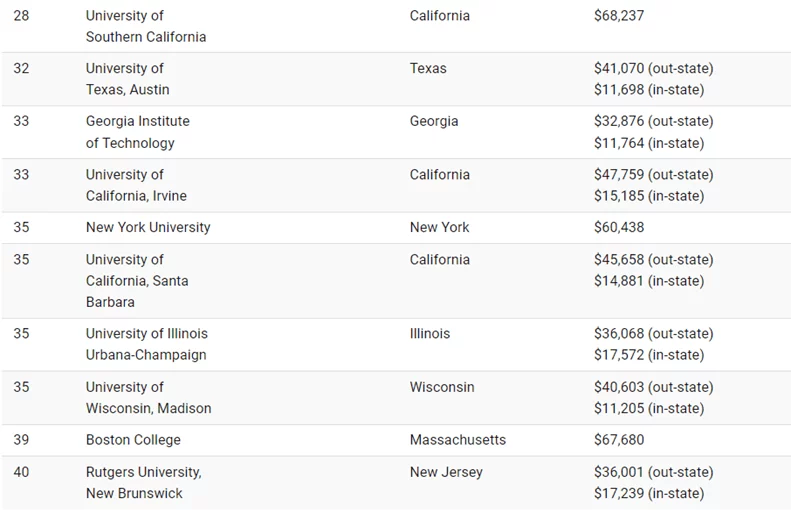Click University of California, Irvine name

click(x=136, y=185)
